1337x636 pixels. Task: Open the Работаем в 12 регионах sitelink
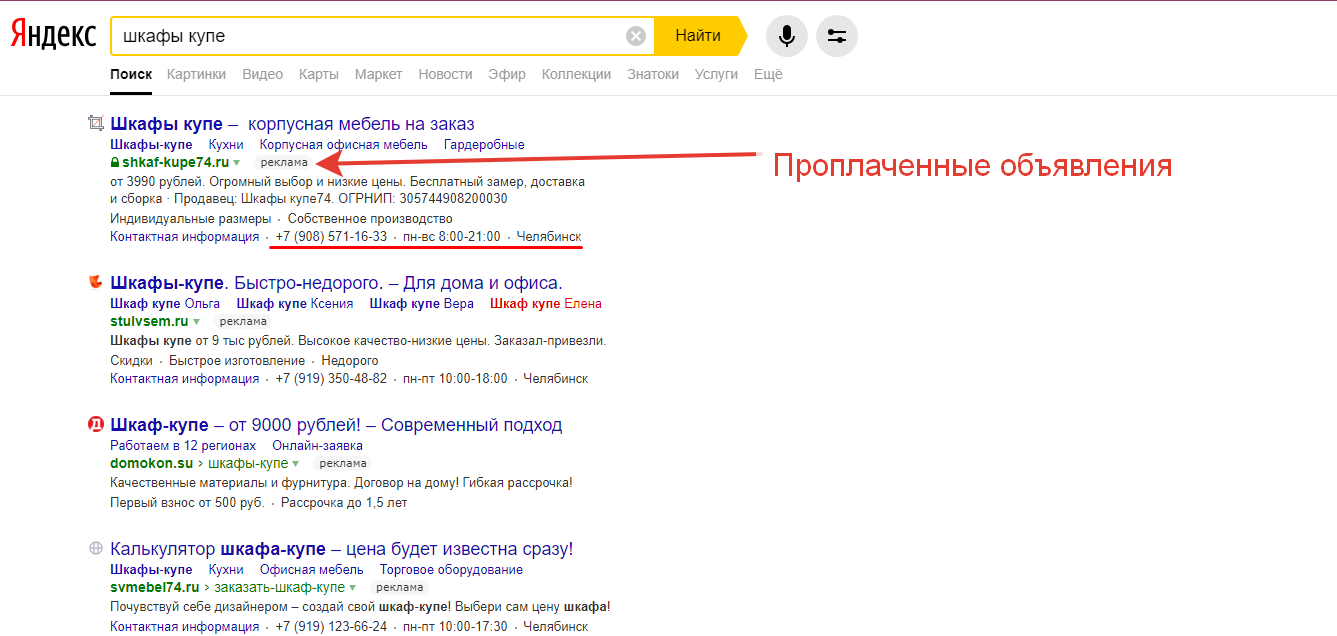point(183,446)
